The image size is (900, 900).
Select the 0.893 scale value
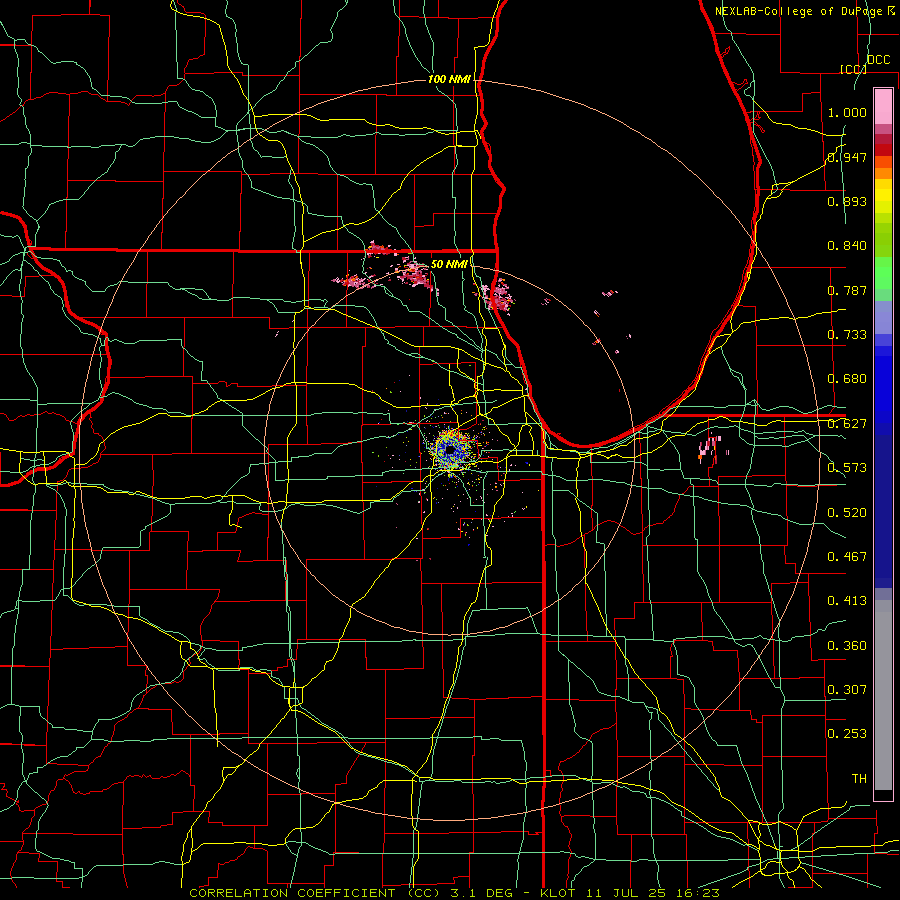click(x=847, y=201)
